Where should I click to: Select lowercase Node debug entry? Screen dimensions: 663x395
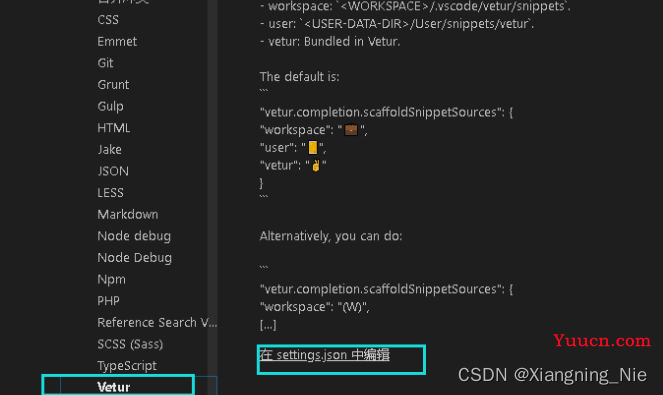click(134, 236)
